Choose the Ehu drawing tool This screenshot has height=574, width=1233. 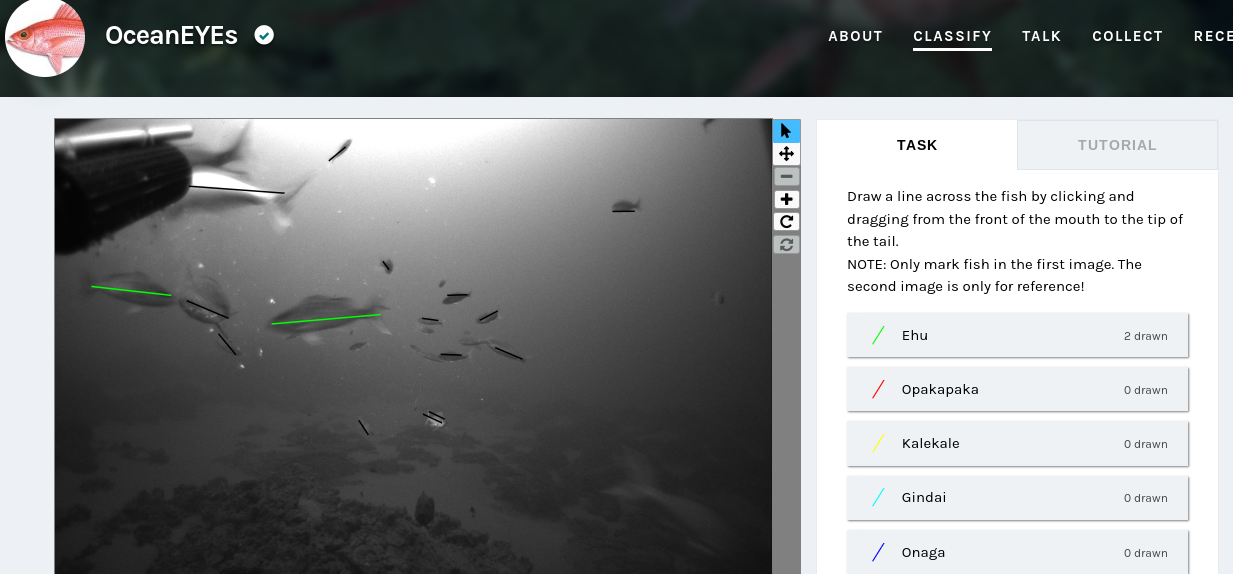tap(1017, 335)
